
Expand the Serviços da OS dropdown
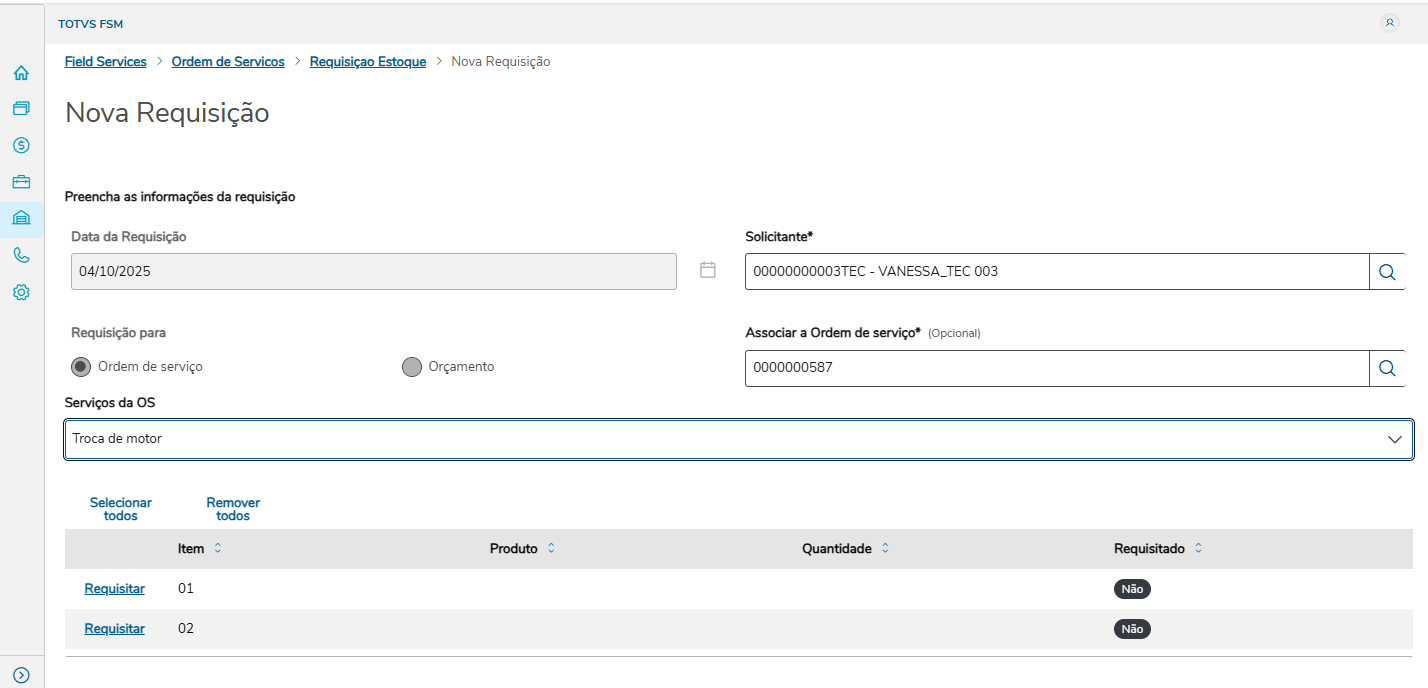pyautogui.click(x=1394, y=439)
